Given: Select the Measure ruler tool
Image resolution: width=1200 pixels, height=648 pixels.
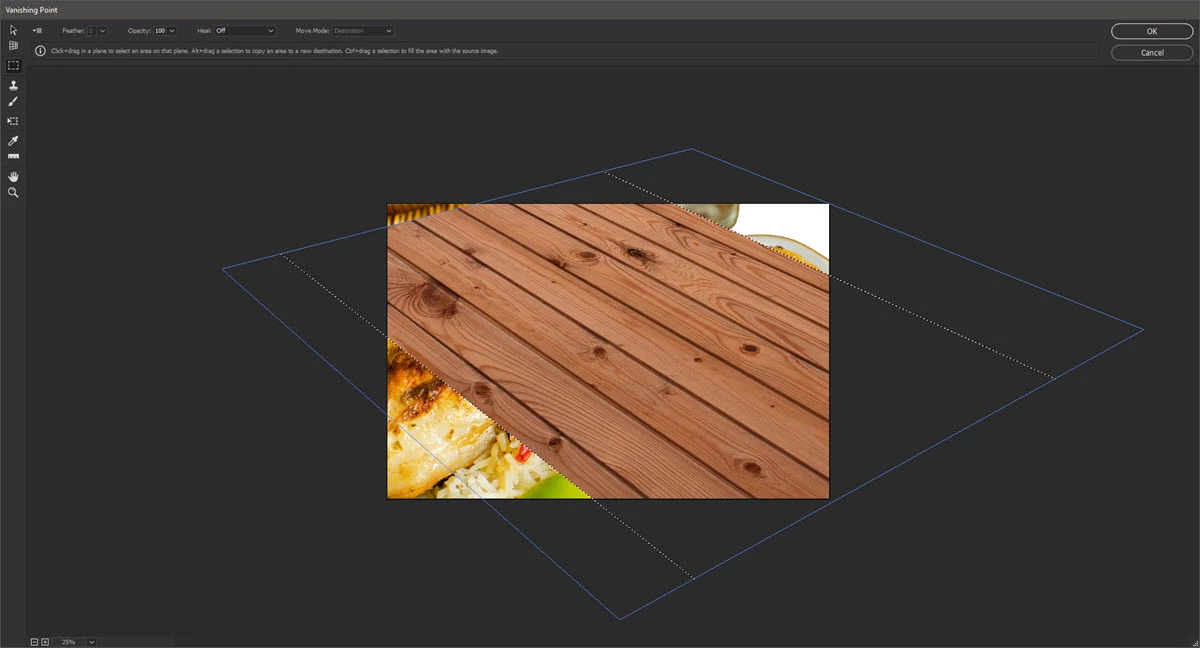Looking at the screenshot, I should (x=13, y=156).
